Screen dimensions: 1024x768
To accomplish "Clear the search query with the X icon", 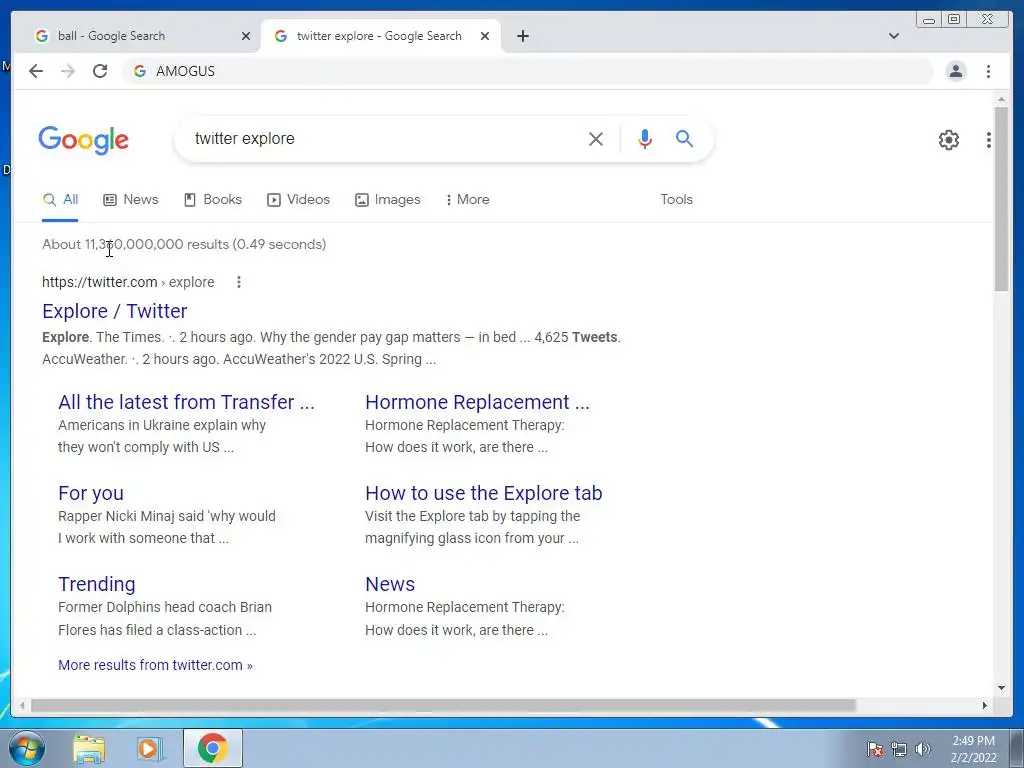I will coord(596,138).
